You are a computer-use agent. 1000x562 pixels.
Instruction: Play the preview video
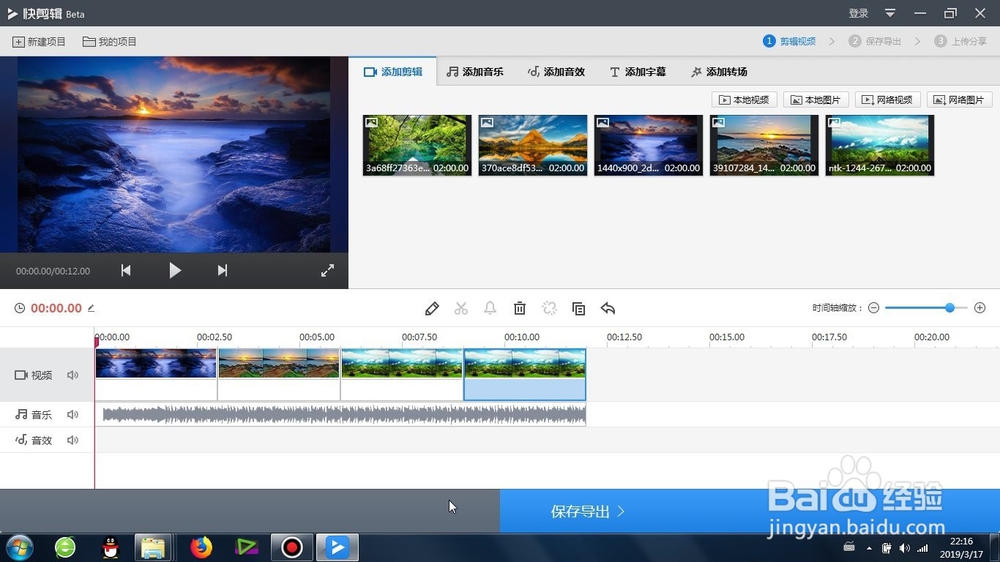(175, 270)
